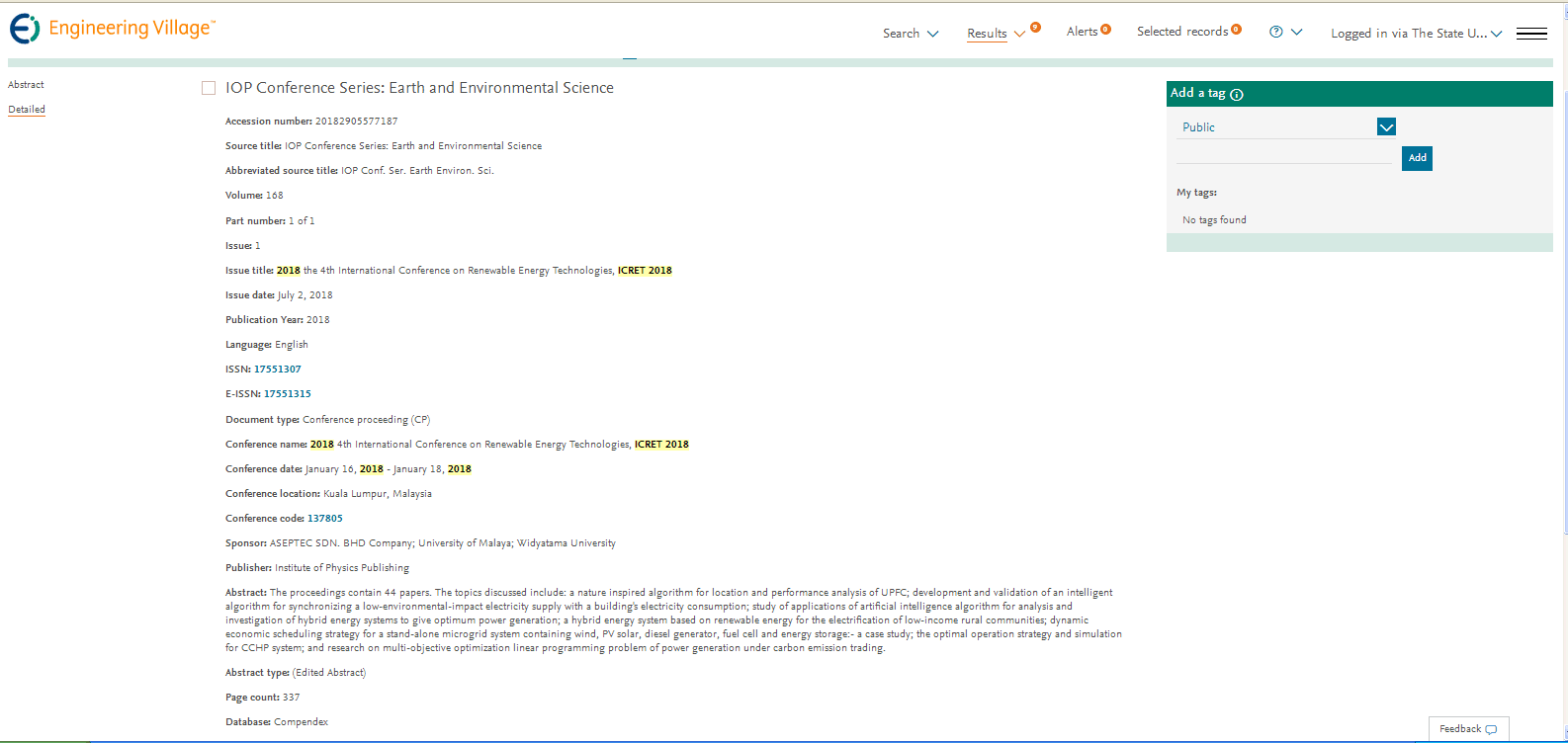1568x743 pixels.
Task: Click the Add a tag panel header
Action: point(1359,94)
